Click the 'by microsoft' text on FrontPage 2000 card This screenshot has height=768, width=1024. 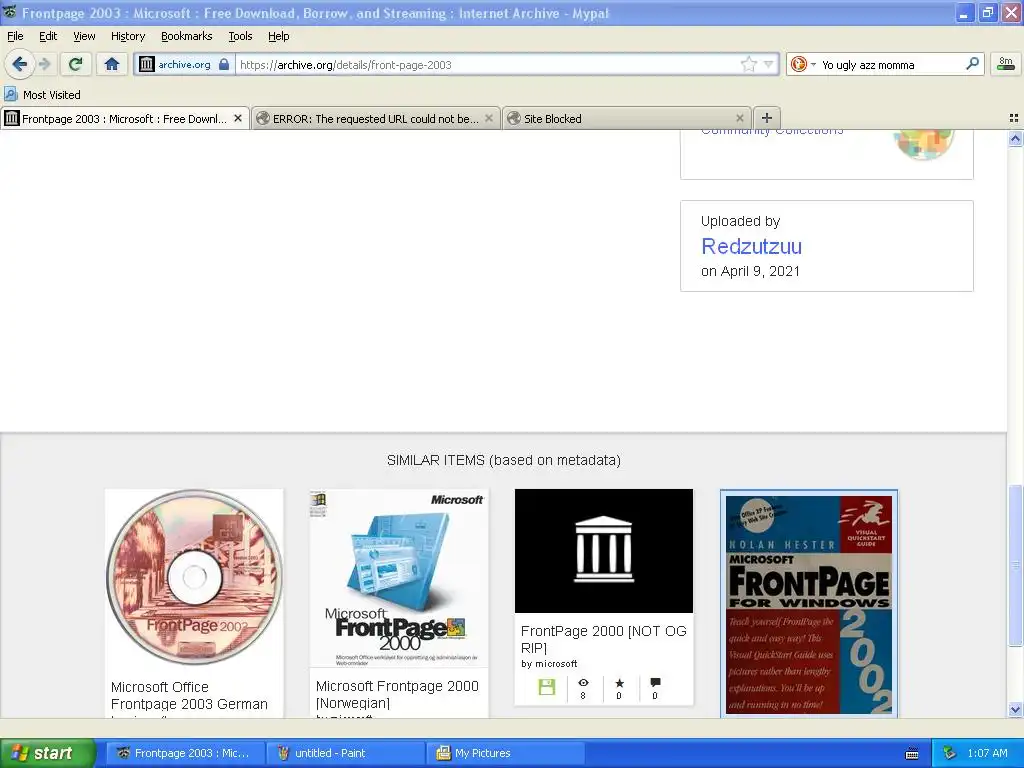point(549,664)
